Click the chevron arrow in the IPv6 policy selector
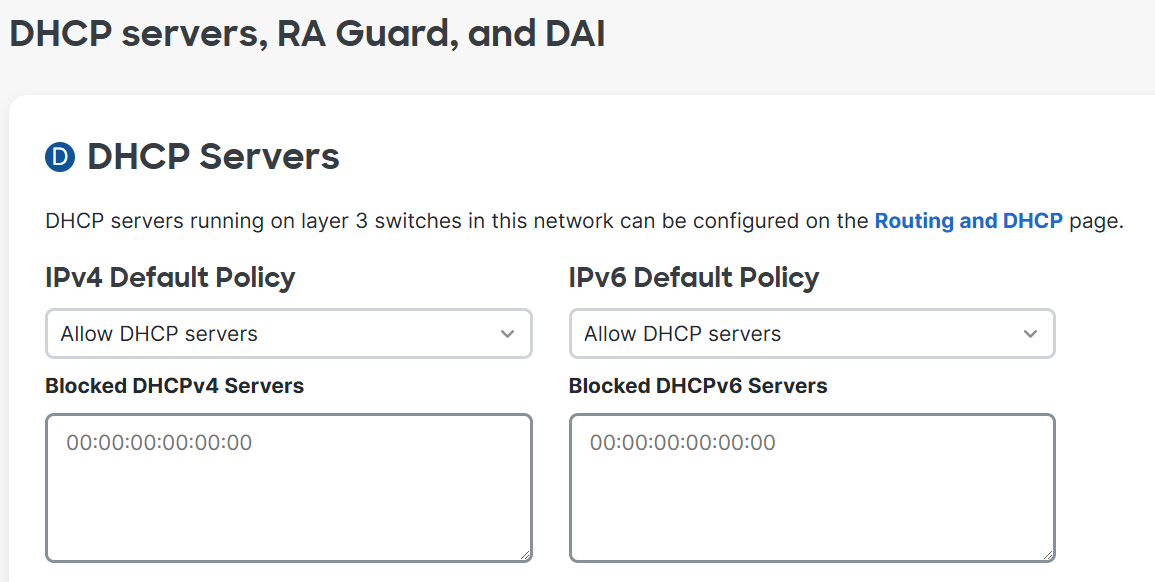This screenshot has width=1155, height=582. [x=1031, y=334]
